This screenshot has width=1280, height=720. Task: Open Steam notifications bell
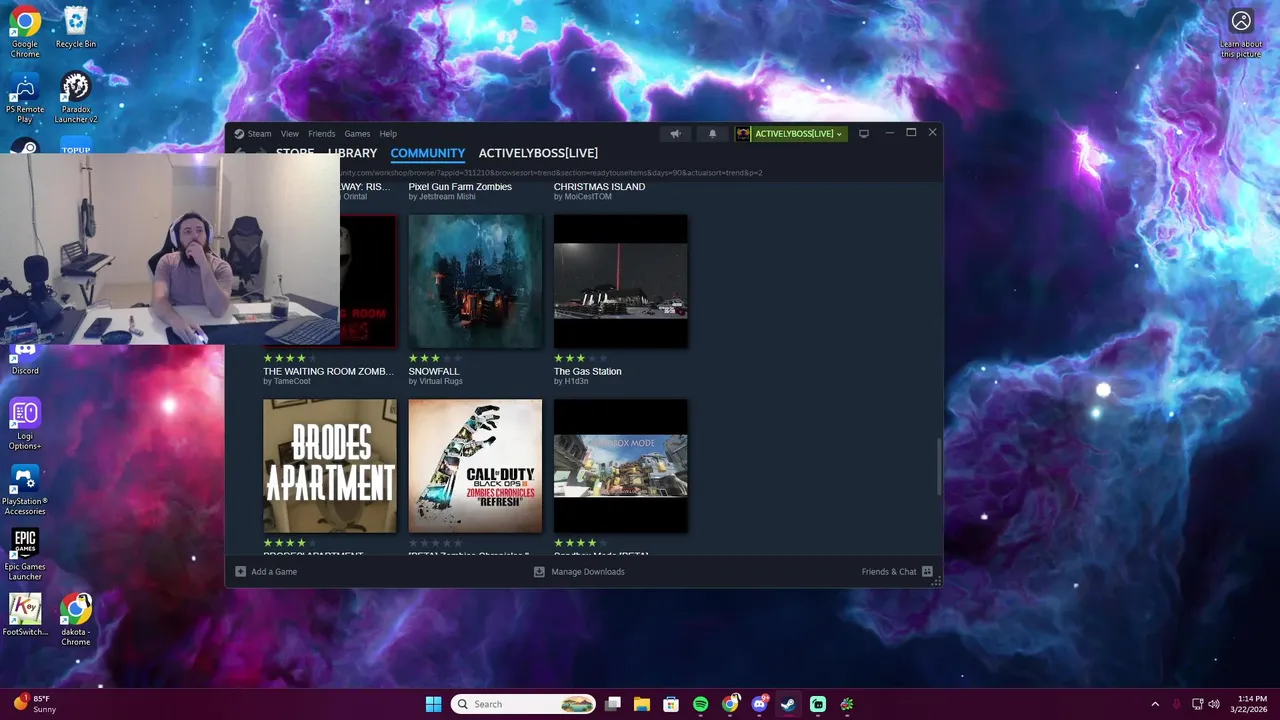point(713,133)
